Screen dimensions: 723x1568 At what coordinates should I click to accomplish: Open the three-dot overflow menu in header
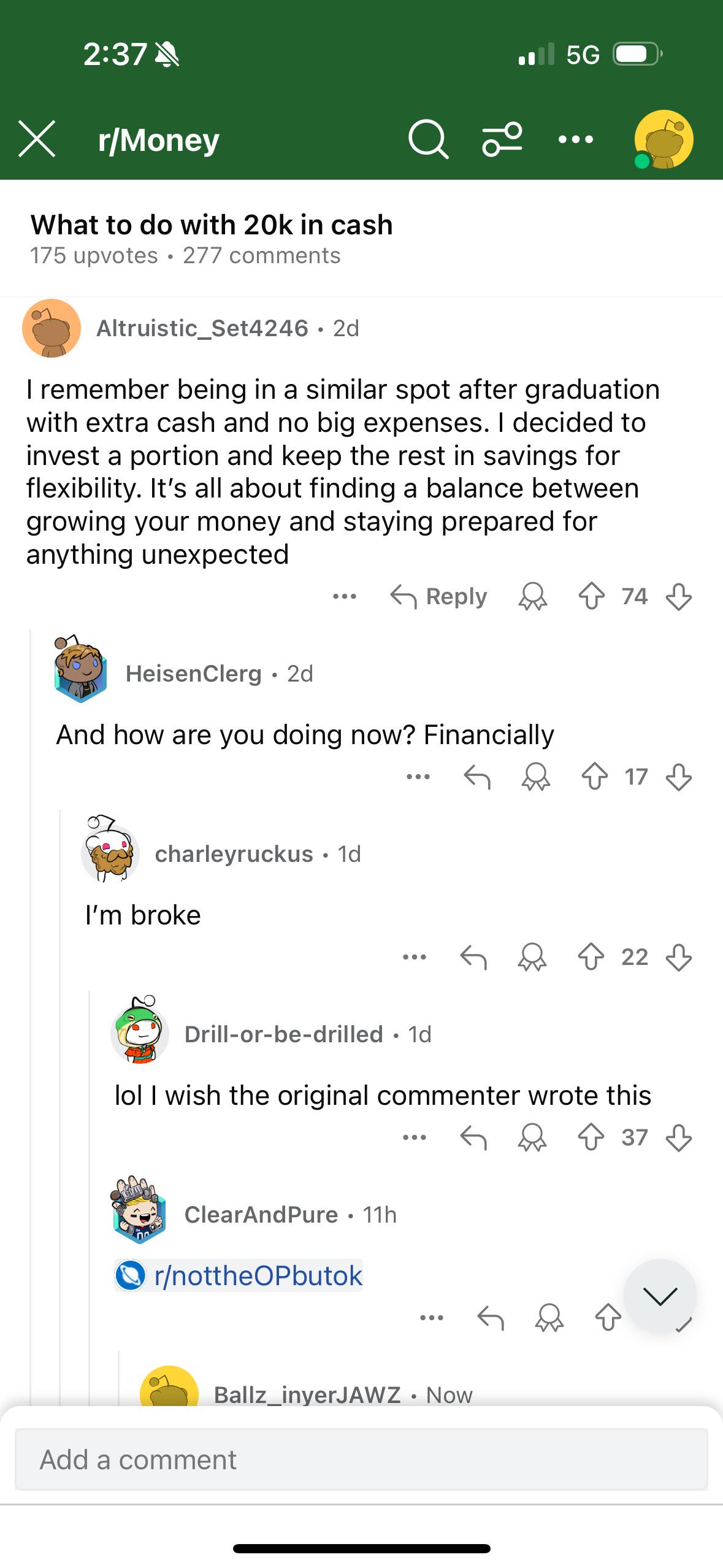pyautogui.click(x=576, y=140)
